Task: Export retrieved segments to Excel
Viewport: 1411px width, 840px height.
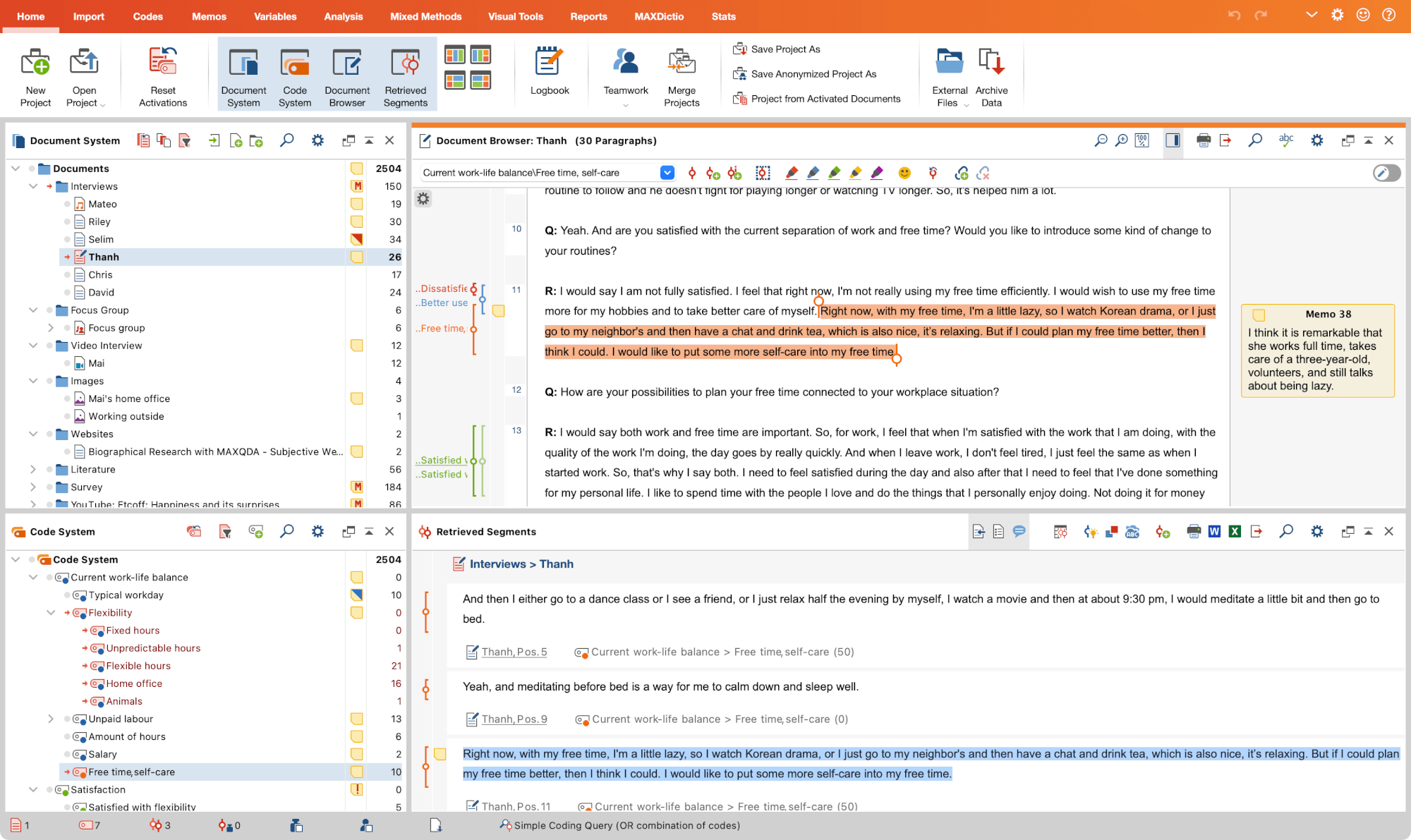Action: (1235, 531)
